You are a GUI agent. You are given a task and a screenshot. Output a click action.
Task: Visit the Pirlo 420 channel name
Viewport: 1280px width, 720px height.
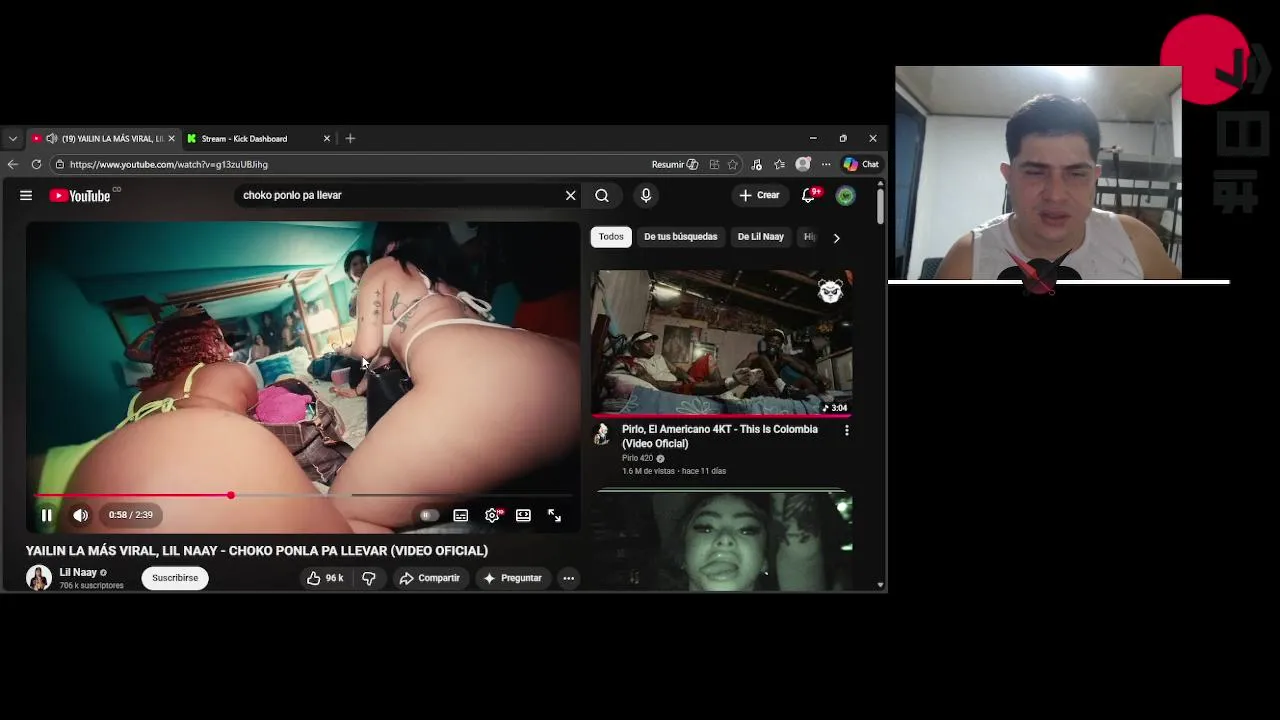coord(637,458)
